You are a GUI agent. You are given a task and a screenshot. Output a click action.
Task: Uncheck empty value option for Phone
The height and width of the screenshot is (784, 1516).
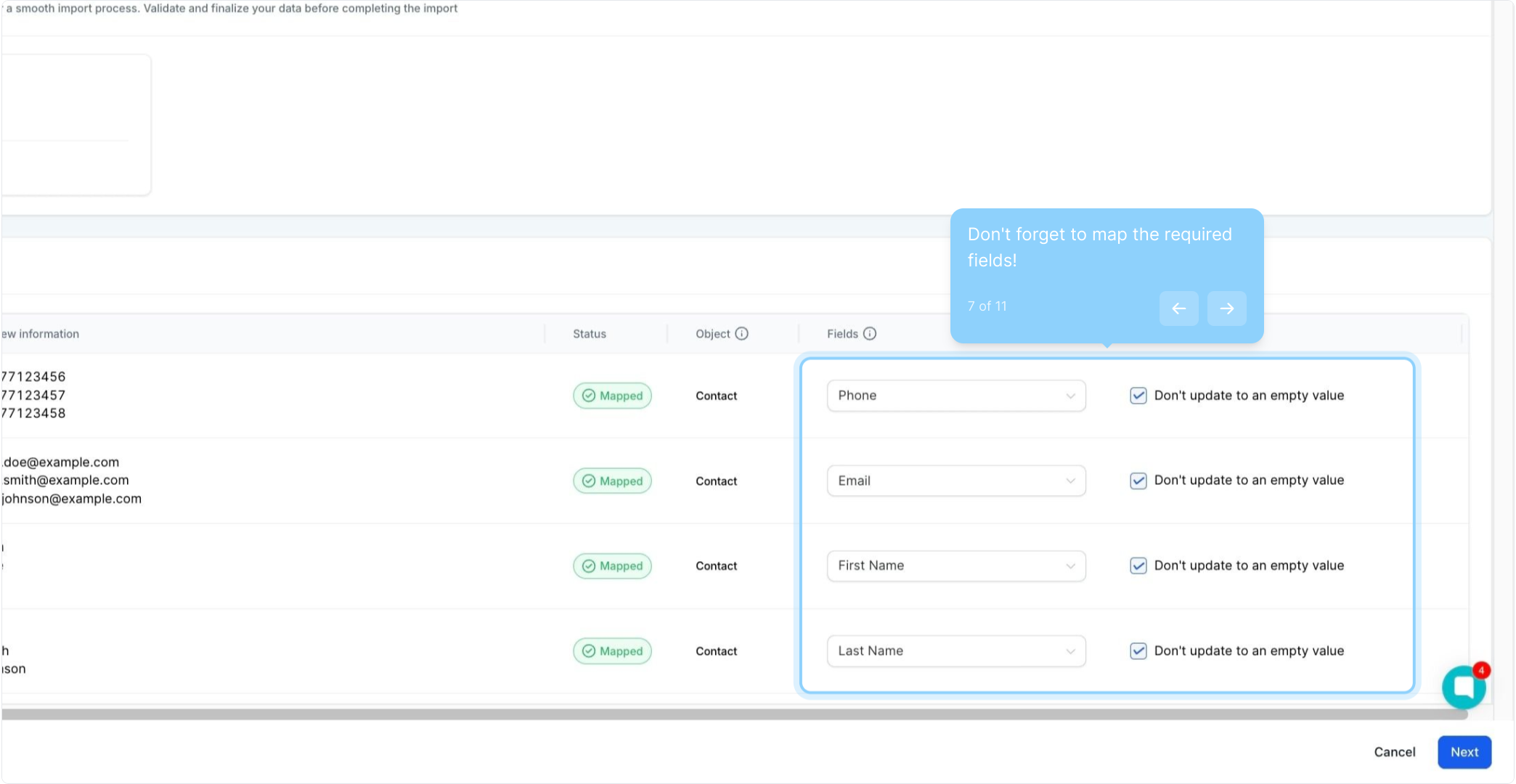pos(1138,396)
